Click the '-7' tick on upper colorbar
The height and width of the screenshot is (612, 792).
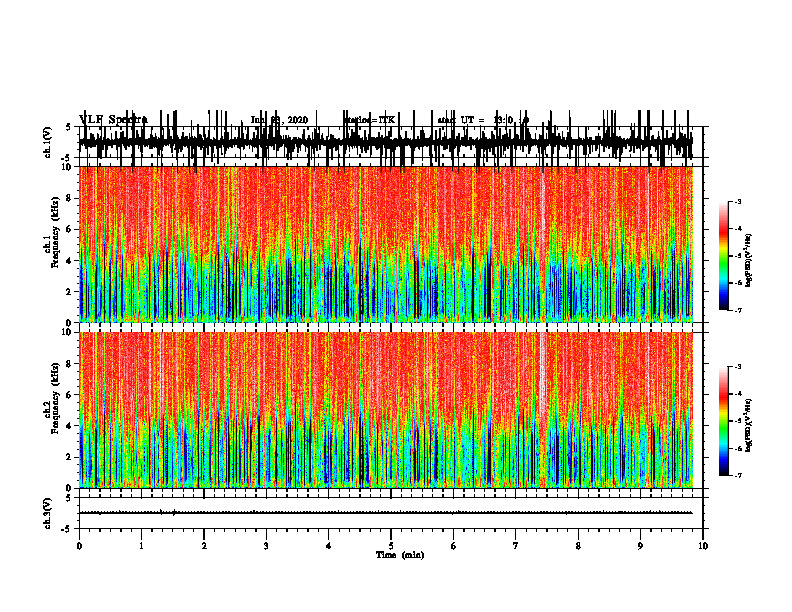[x=737, y=310]
